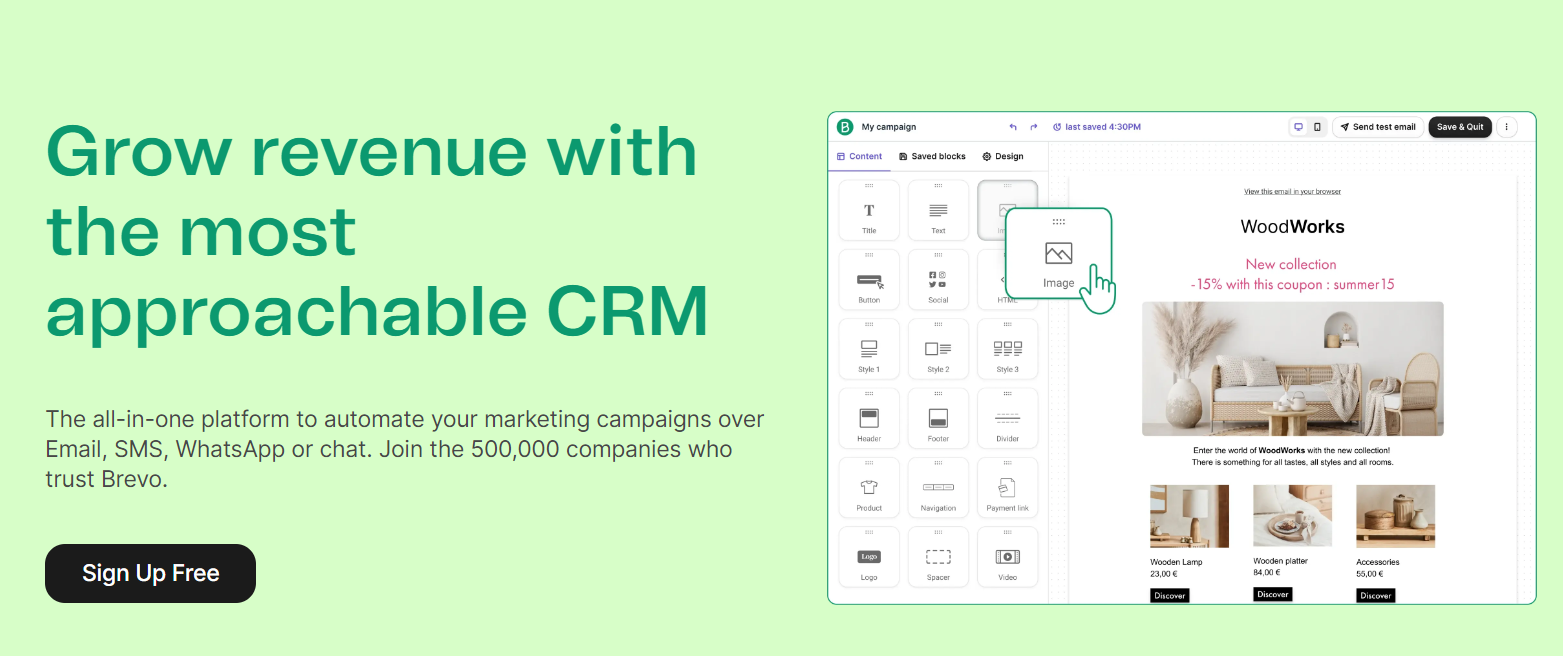Image resolution: width=1563 pixels, height=656 pixels.
Task: Insert the Divider block
Action: click(x=1007, y=418)
